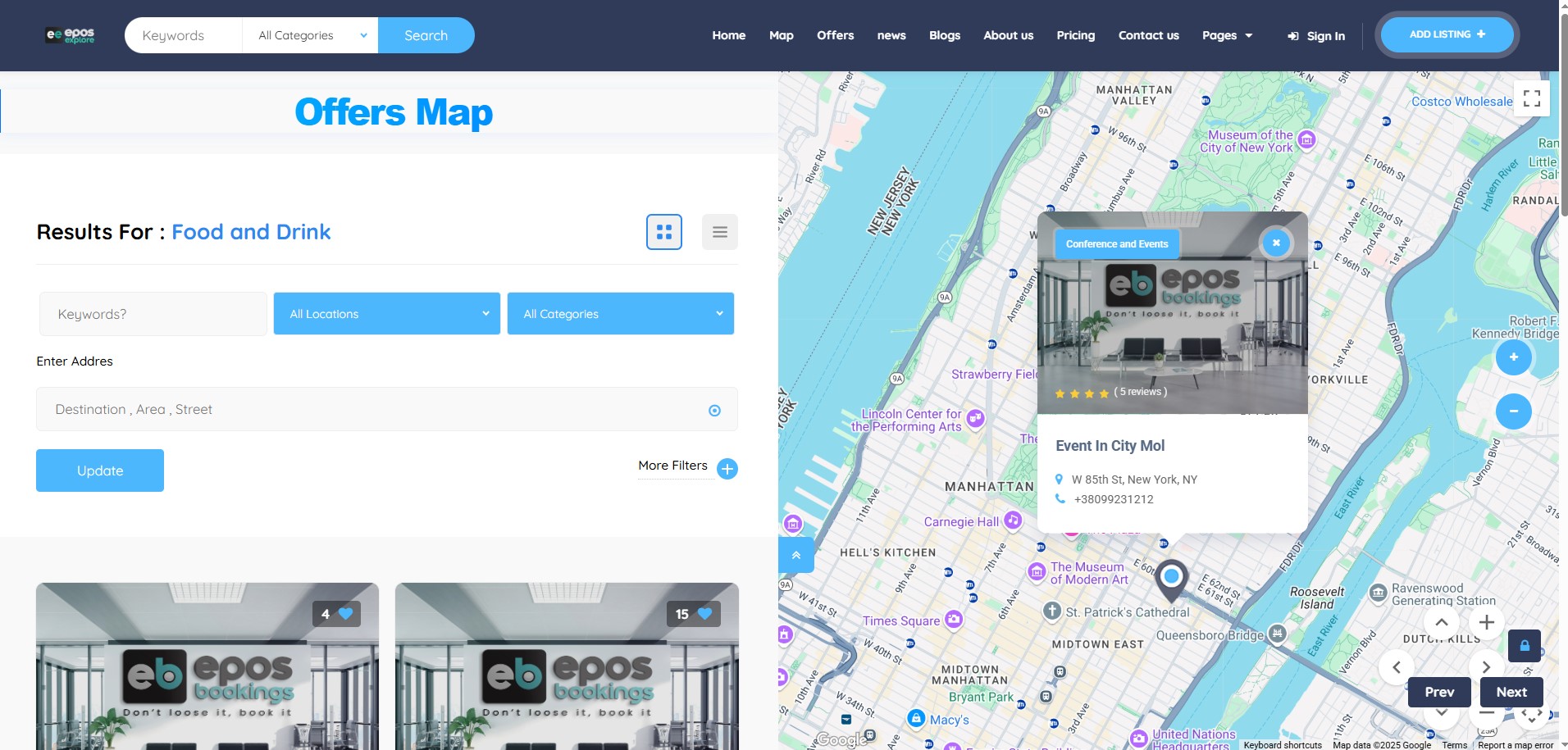The image size is (1568, 750).
Task: Switch to grid view layout
Action: 664,232
